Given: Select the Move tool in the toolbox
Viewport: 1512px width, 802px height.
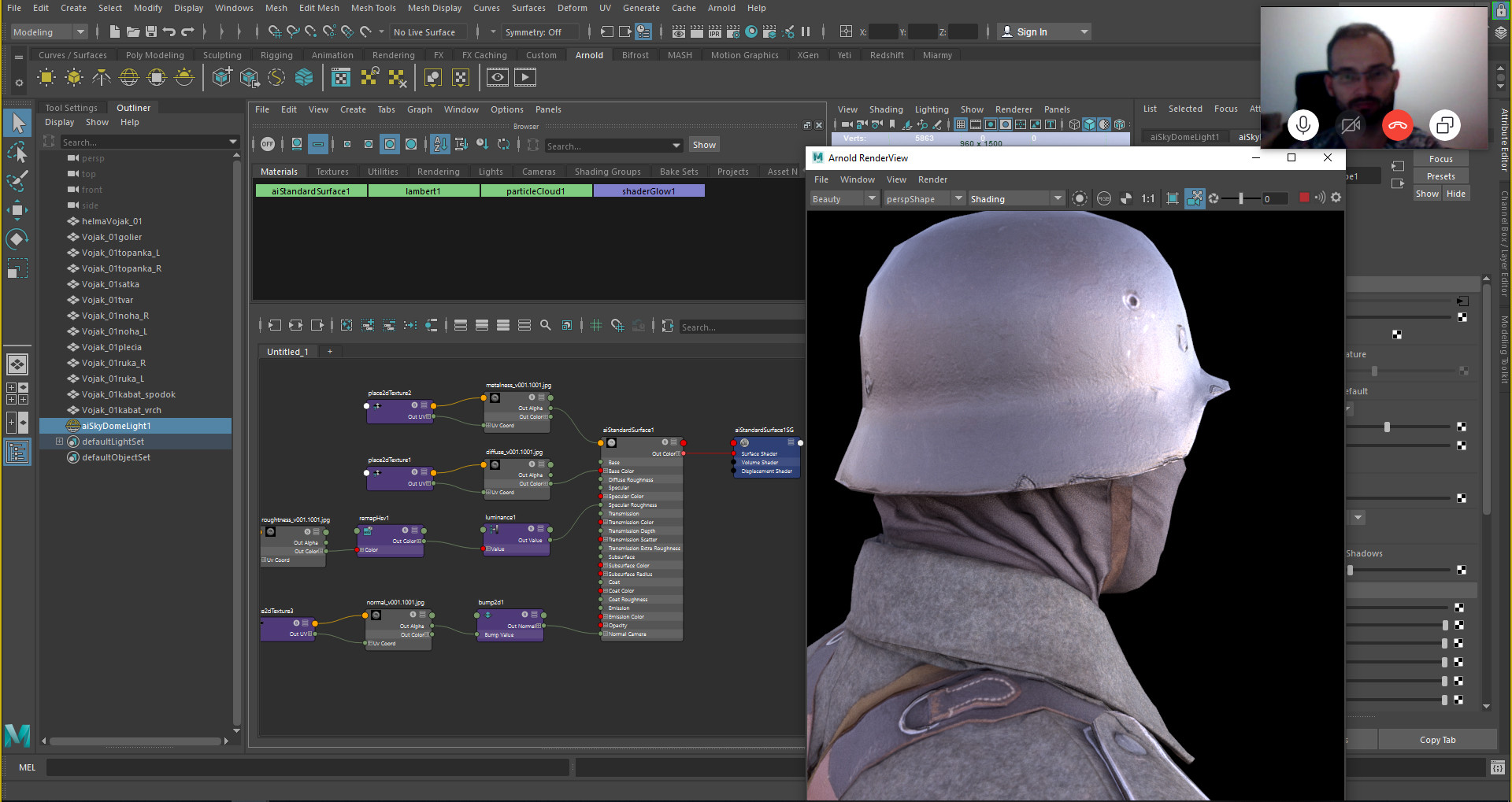Looking at the screenshot, I should (x=17, y=209).
